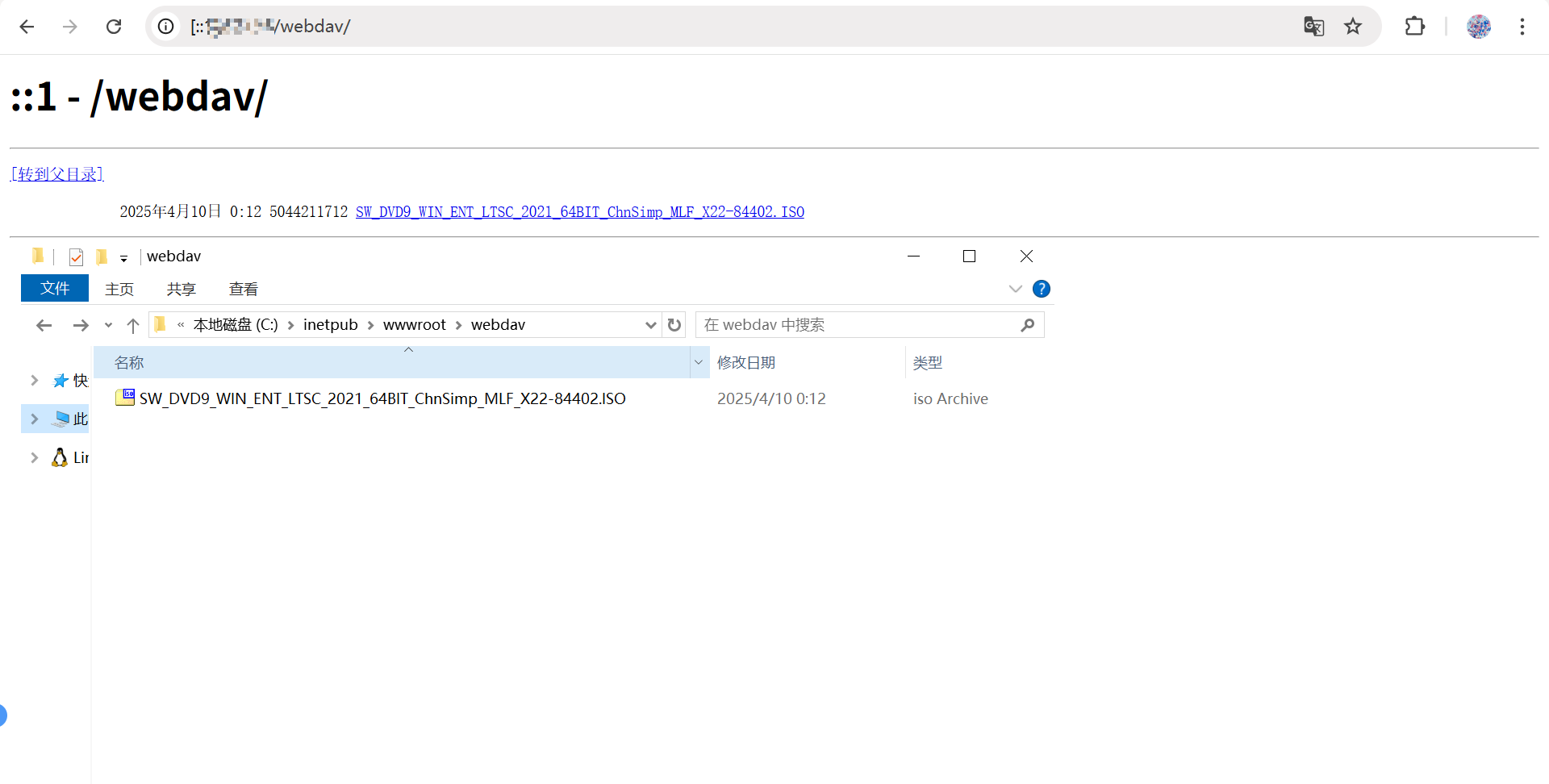Viewport: 1549px width, 784px height.
Task: Expand chevron after wwwroot in breadcrumb
Action: (458, 325)
